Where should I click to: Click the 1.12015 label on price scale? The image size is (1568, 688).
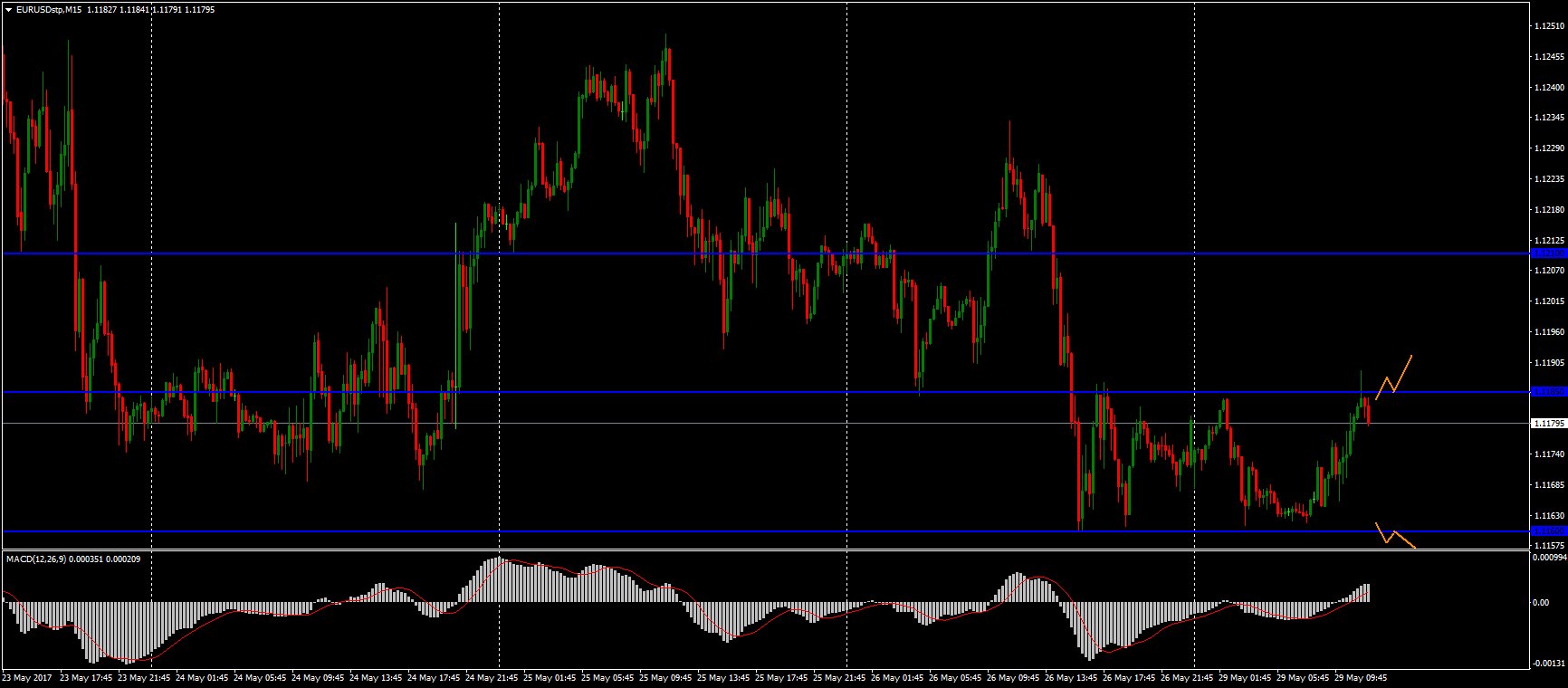[1549, 301]
